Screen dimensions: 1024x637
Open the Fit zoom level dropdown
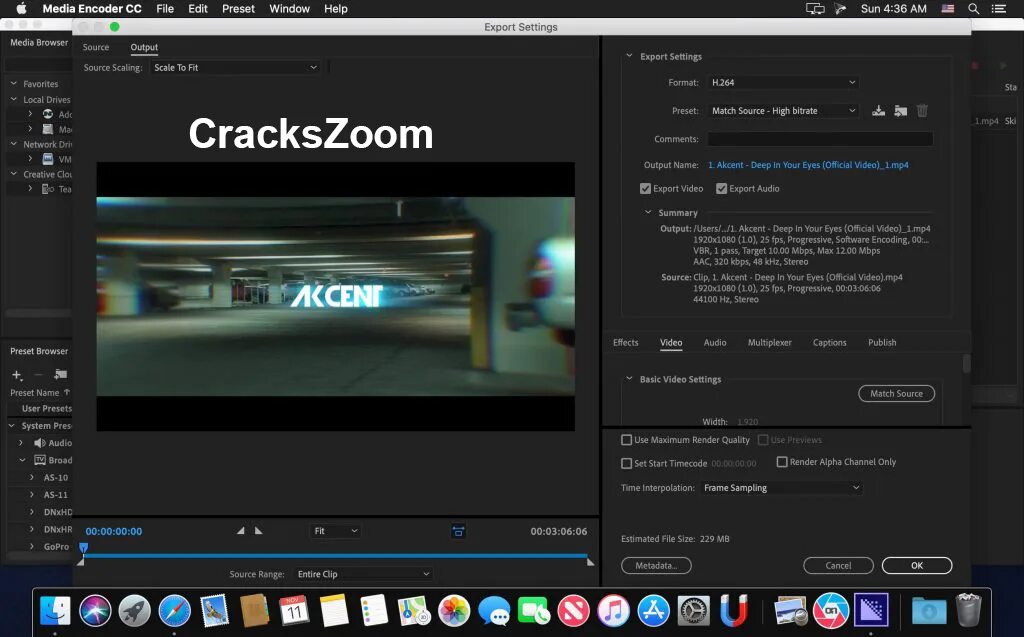(x=336, y=531)
